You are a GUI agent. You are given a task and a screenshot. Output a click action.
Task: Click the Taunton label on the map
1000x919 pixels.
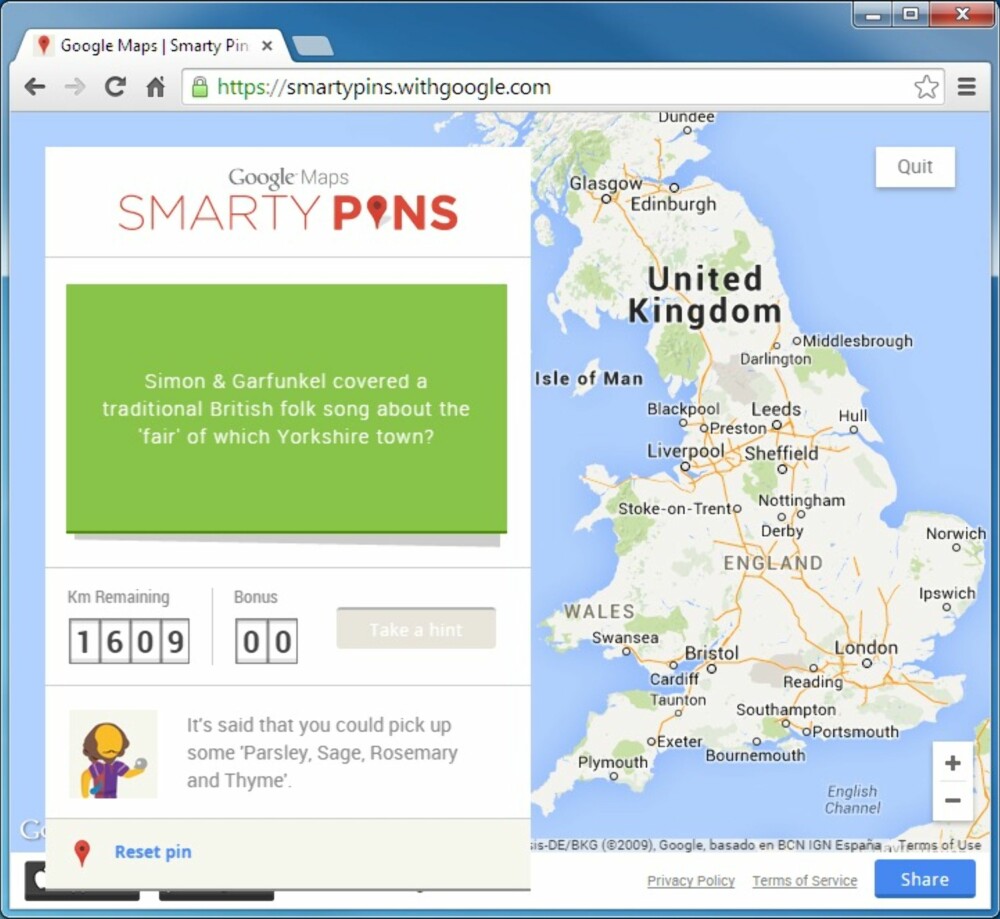[678, 700]
